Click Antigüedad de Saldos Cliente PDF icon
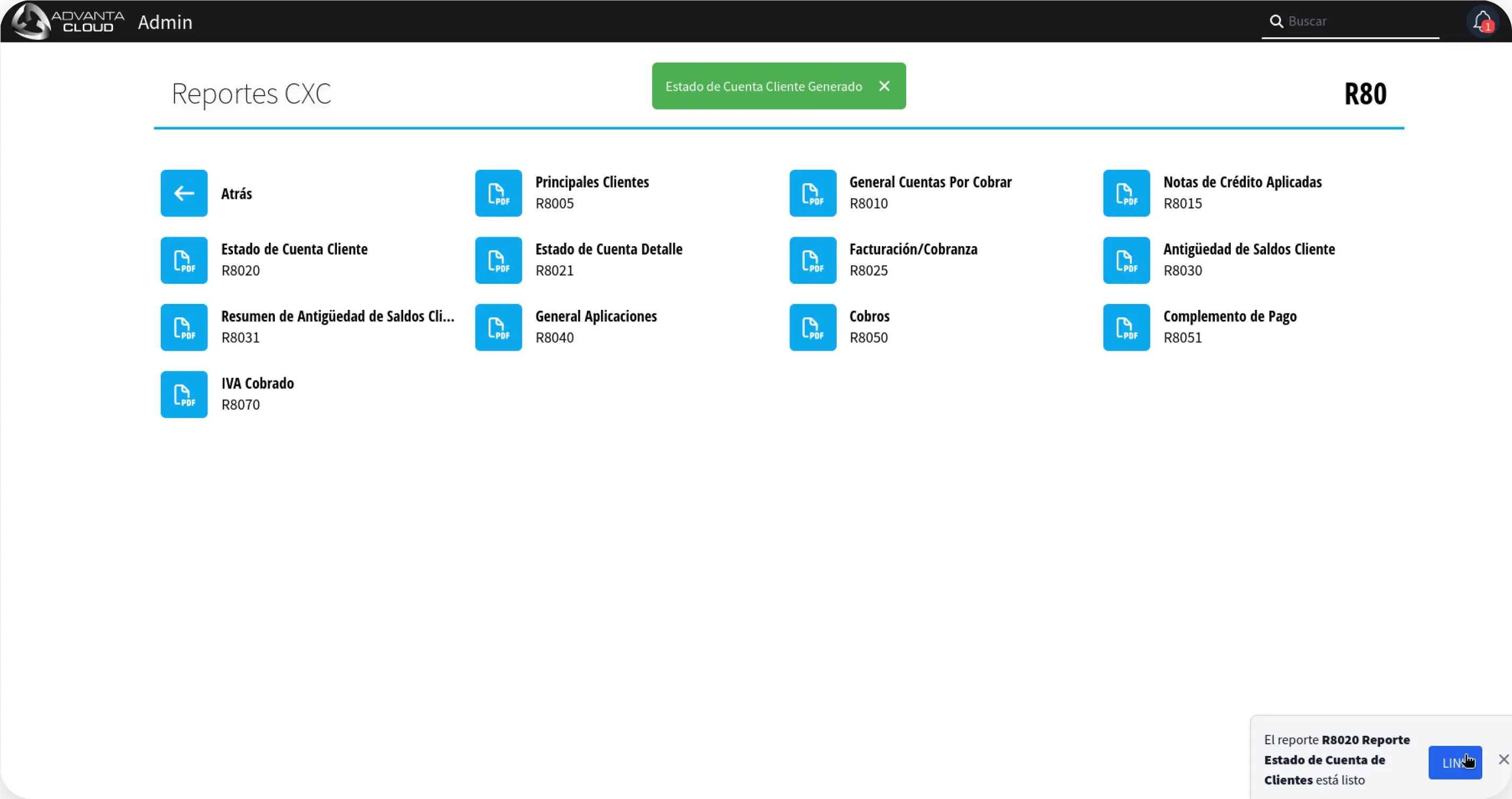This screenshot has width=1512, height=799. [1126, 260]
